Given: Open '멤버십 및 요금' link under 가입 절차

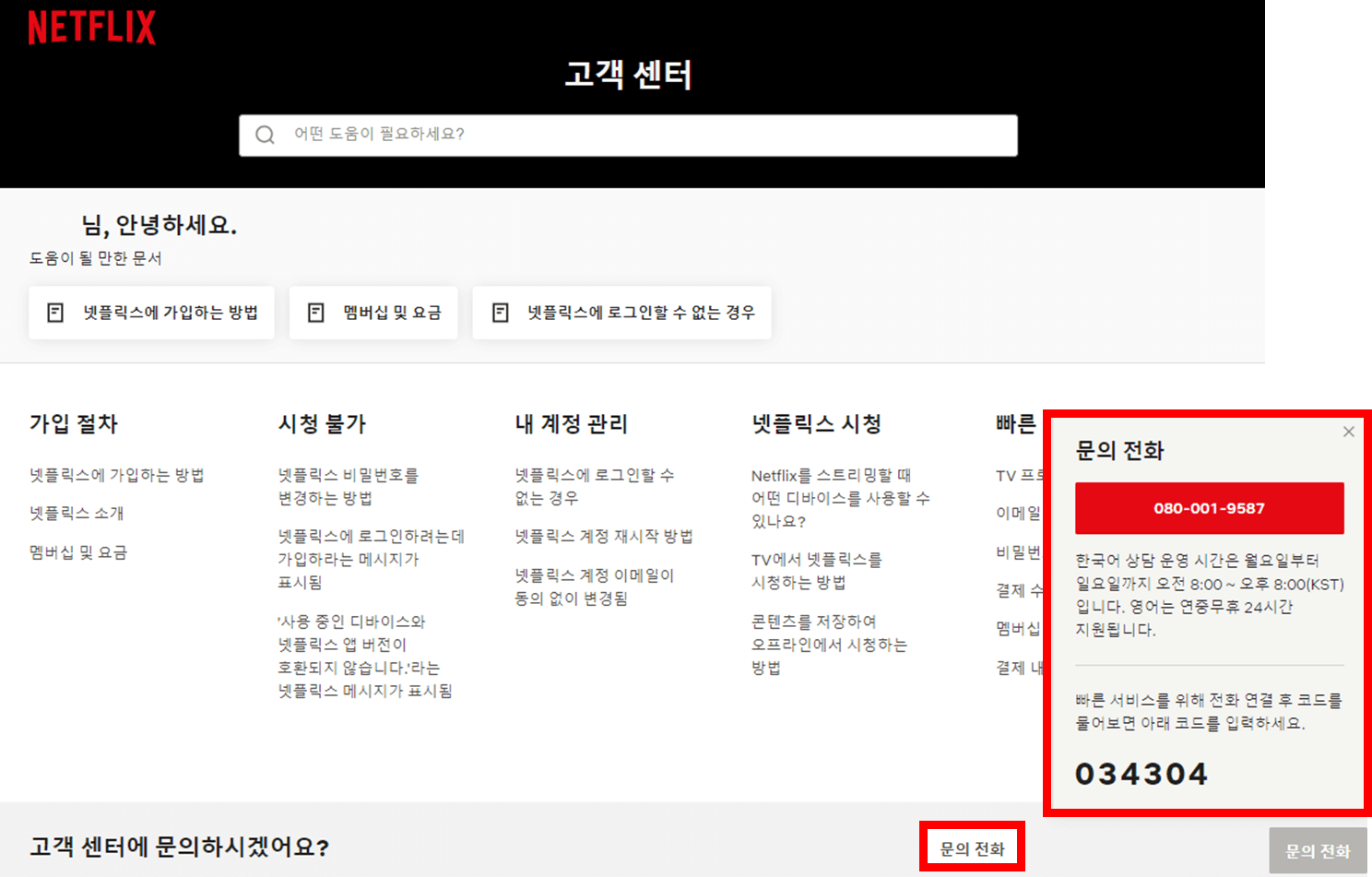Looking at the screenshot, I should coord(78,552).
